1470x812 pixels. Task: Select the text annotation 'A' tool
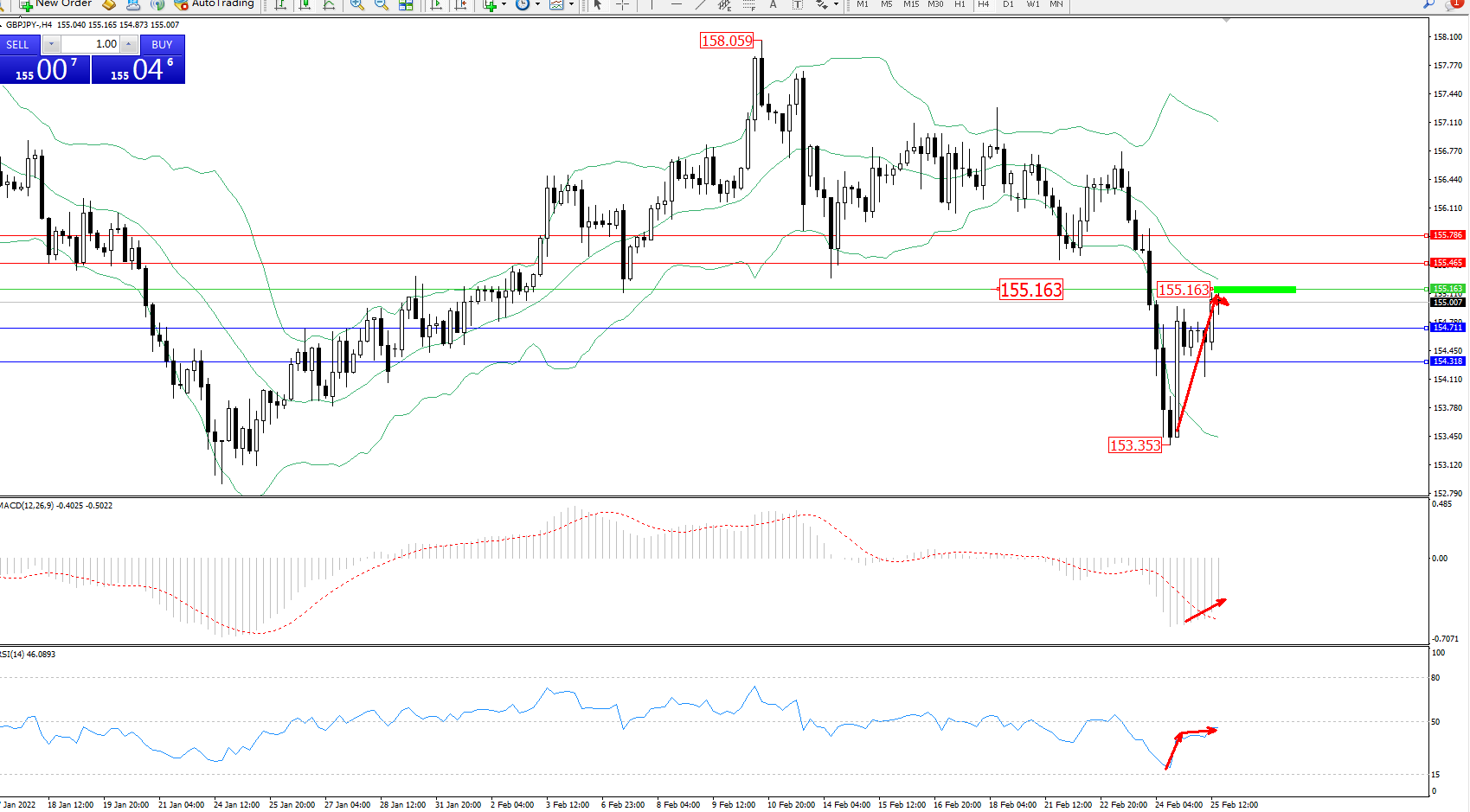point(773,5)
